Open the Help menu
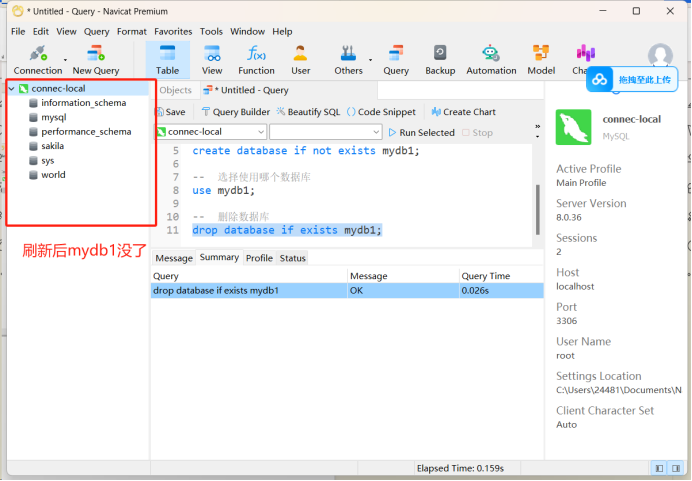 coord(282,32)
